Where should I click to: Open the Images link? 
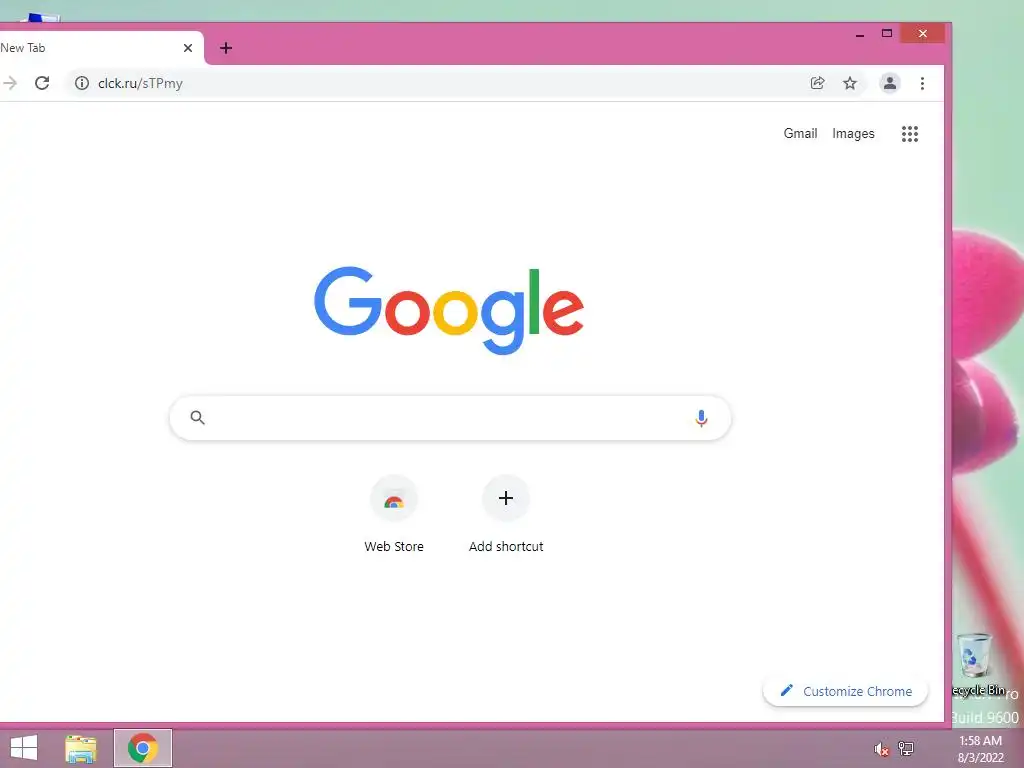tap(853, 133)
